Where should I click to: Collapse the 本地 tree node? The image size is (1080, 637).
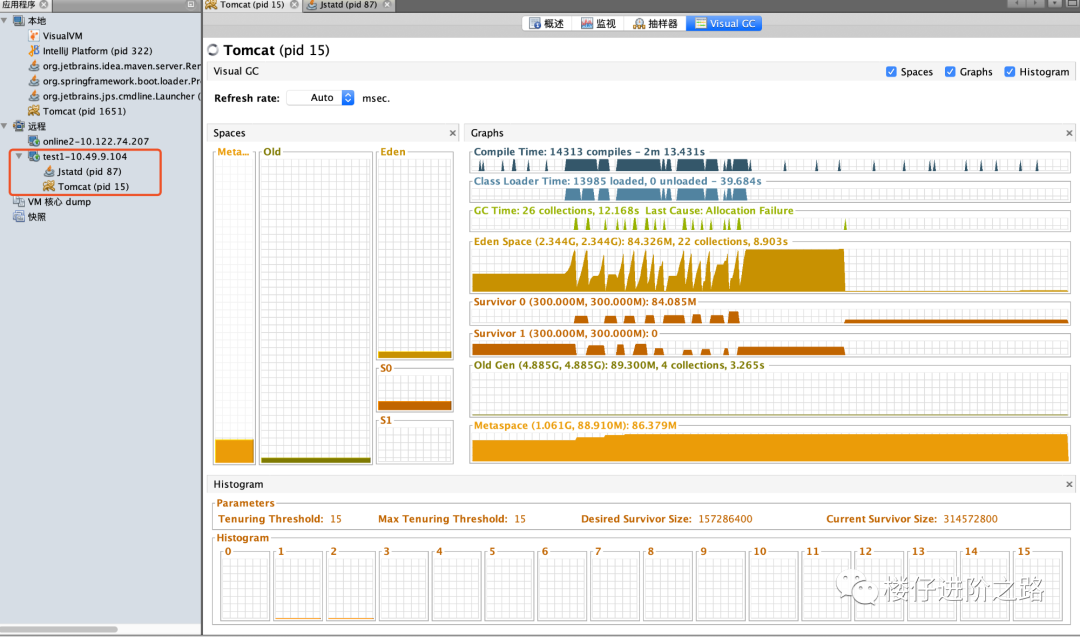pos(5,21)
